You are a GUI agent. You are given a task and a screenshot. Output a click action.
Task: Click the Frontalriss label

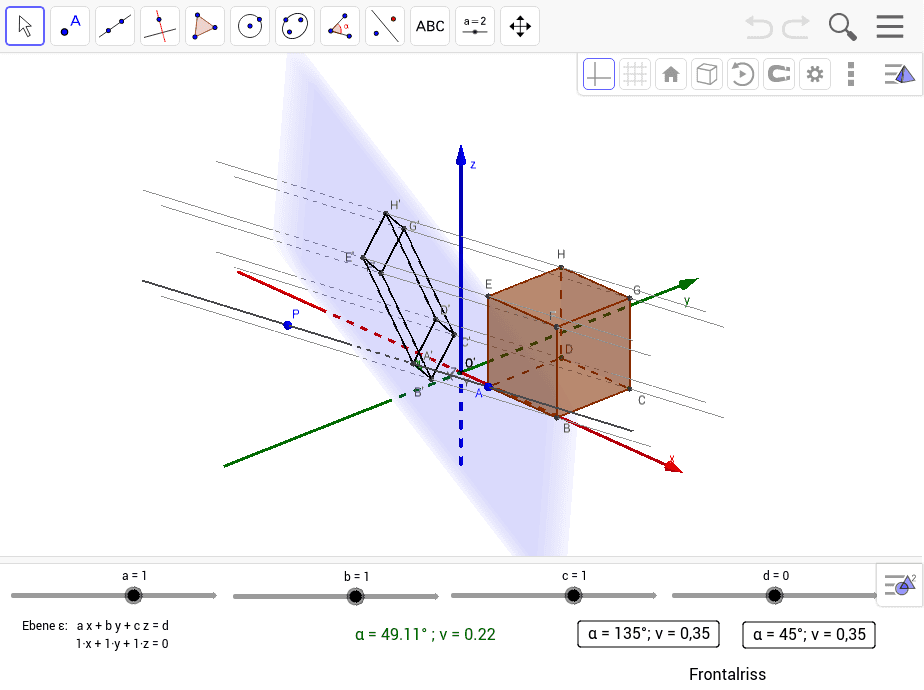pyautogui.click(x=727, y=674)
